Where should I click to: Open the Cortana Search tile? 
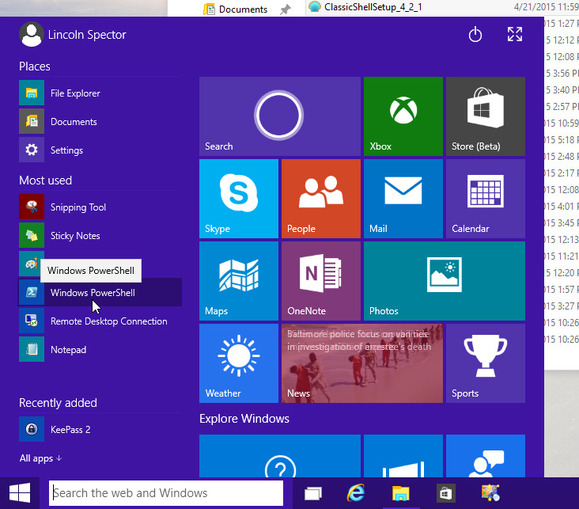280,116
